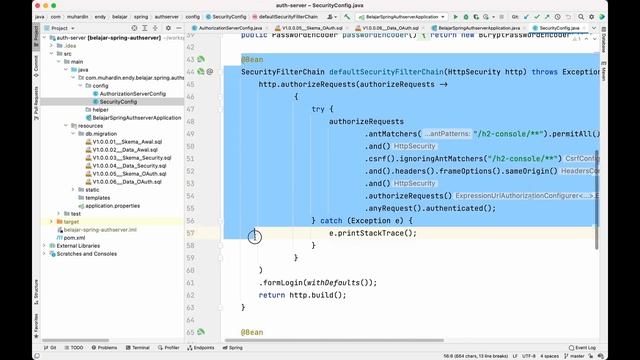Start debugging with the bug icon
640x360 pixels.
(466, 17)
